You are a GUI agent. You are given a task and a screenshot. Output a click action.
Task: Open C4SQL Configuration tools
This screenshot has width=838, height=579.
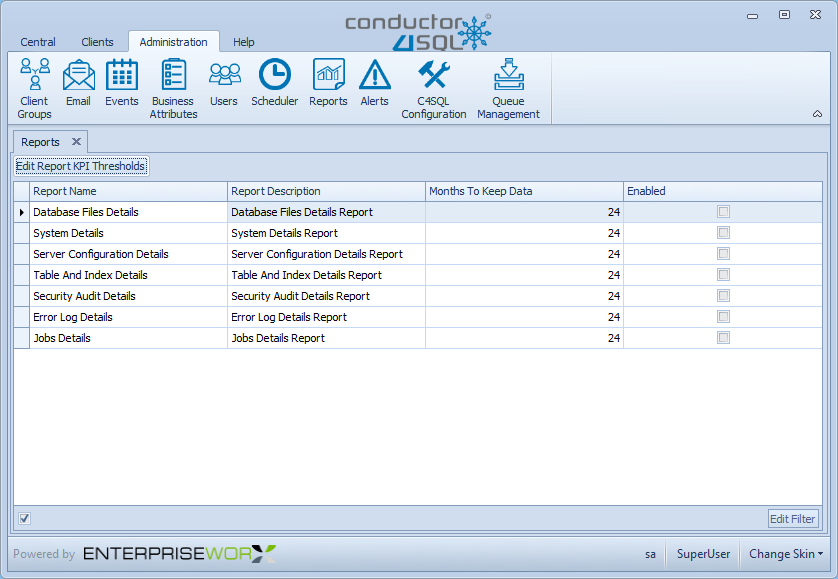click(x=433, y=89)
